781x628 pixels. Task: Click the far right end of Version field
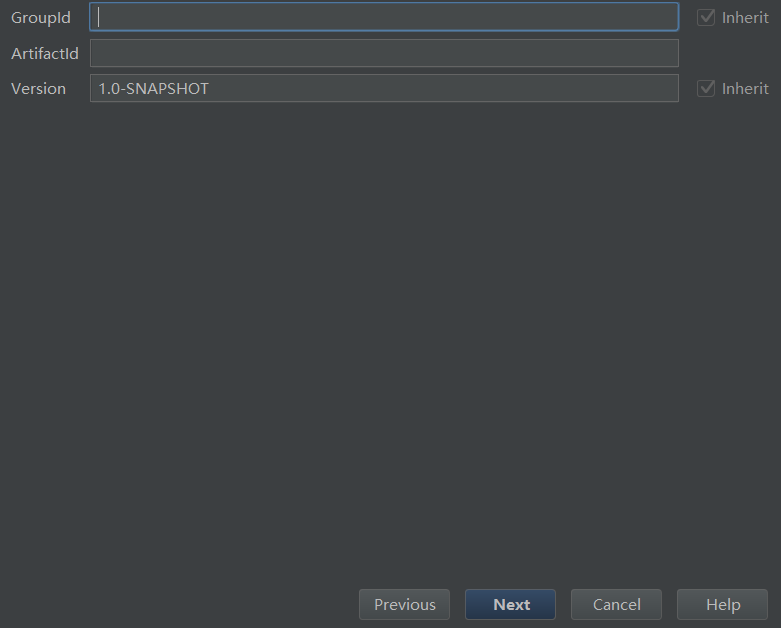pos(668,88)
